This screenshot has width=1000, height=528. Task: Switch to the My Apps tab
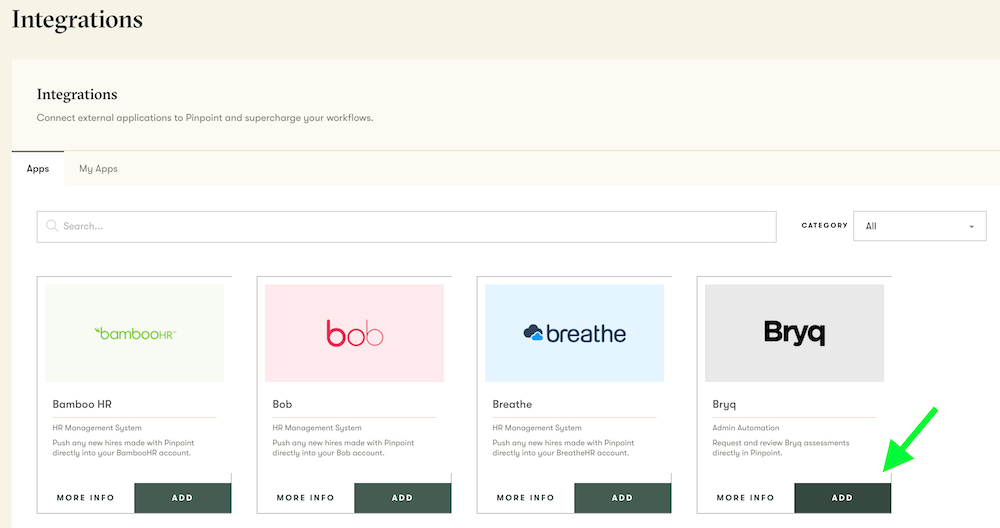(x=98, y=169)
